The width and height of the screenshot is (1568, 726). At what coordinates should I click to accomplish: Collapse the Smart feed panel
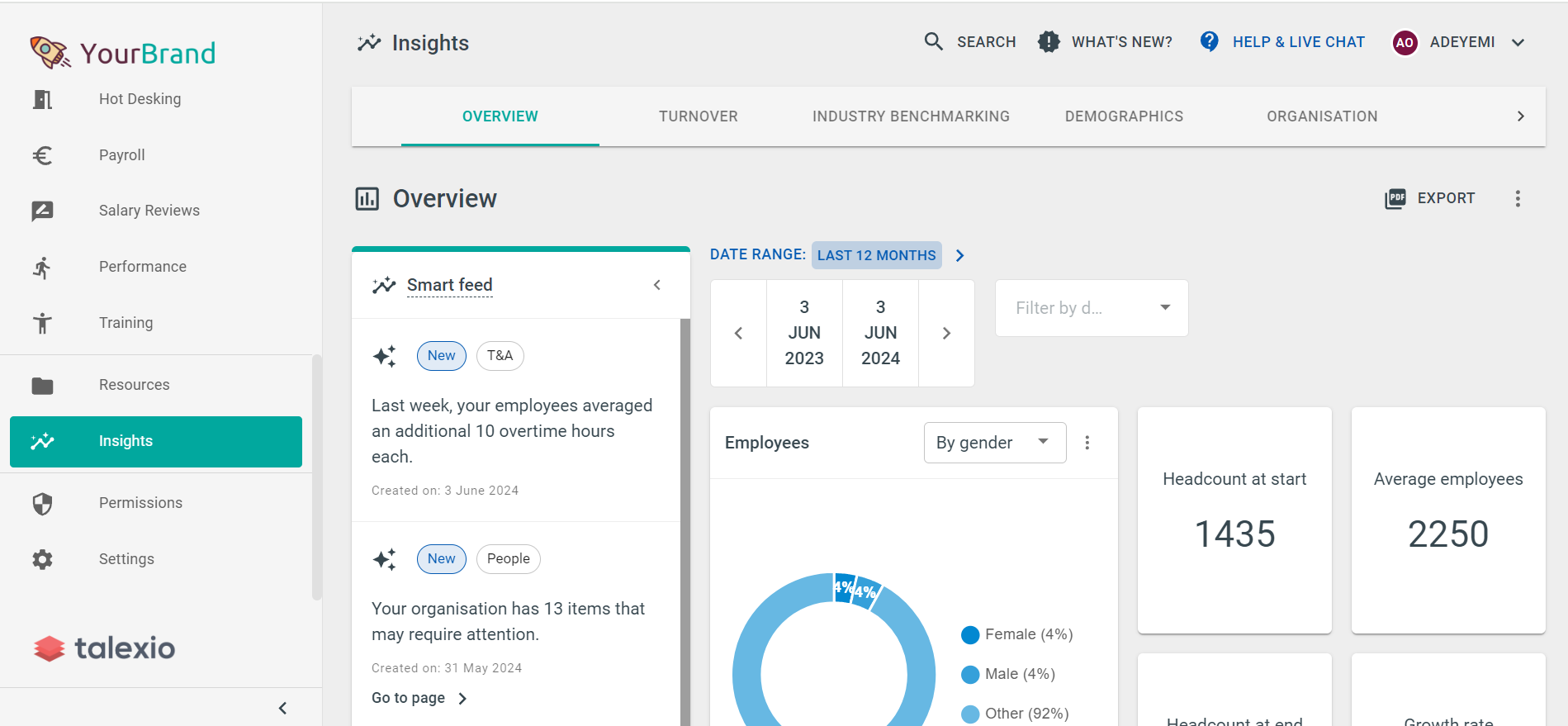[x=657, y=285]
